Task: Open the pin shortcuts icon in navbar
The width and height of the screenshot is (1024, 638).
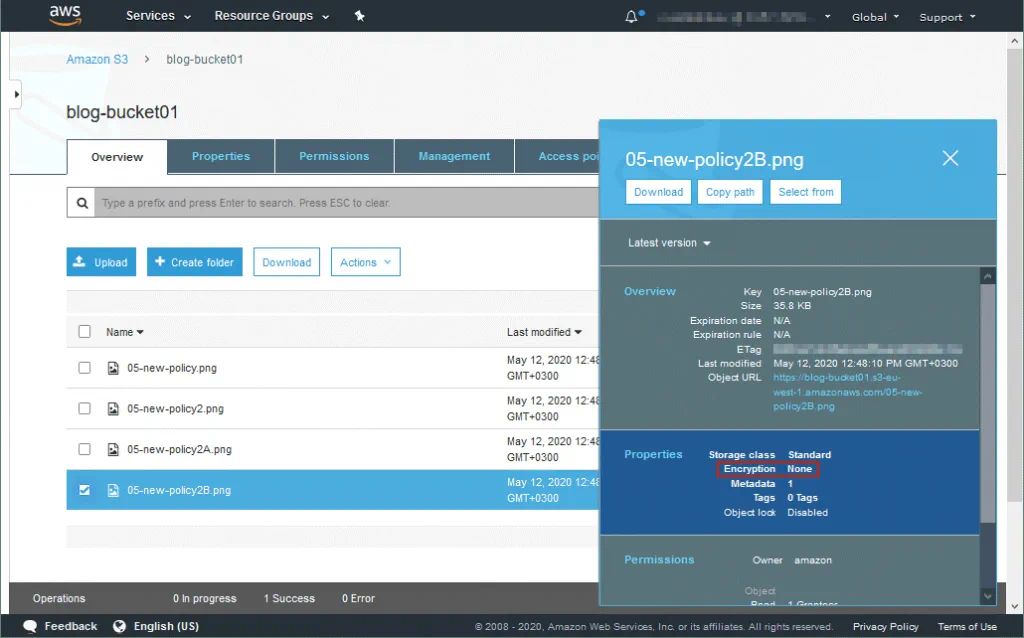Action: (x=360, y=17)
